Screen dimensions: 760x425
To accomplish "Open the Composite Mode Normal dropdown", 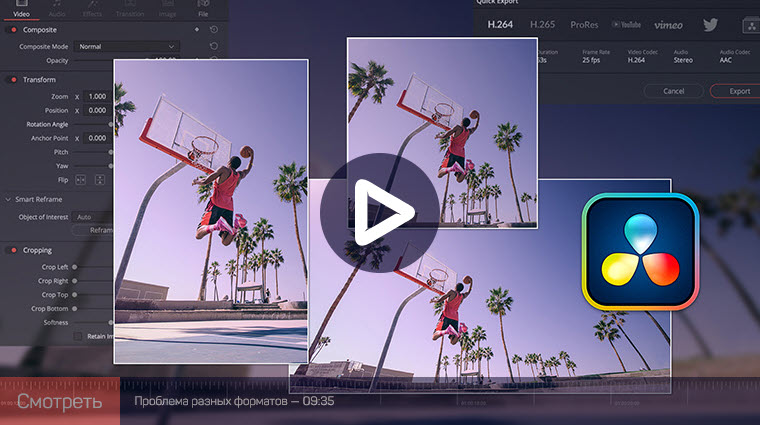I will 127,47.
